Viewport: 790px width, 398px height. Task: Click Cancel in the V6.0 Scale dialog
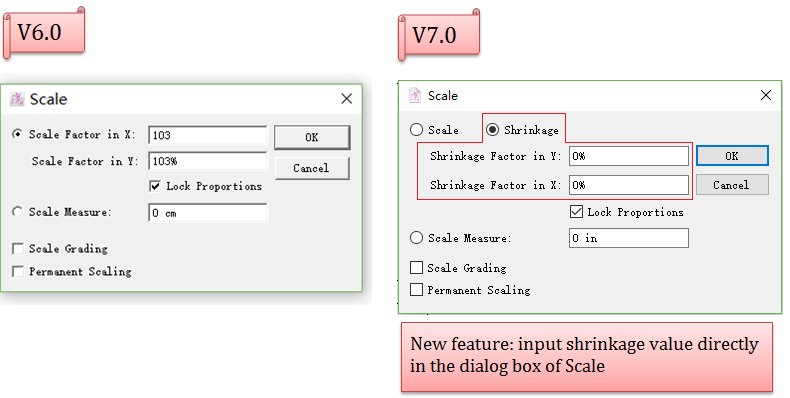point(312,168)
